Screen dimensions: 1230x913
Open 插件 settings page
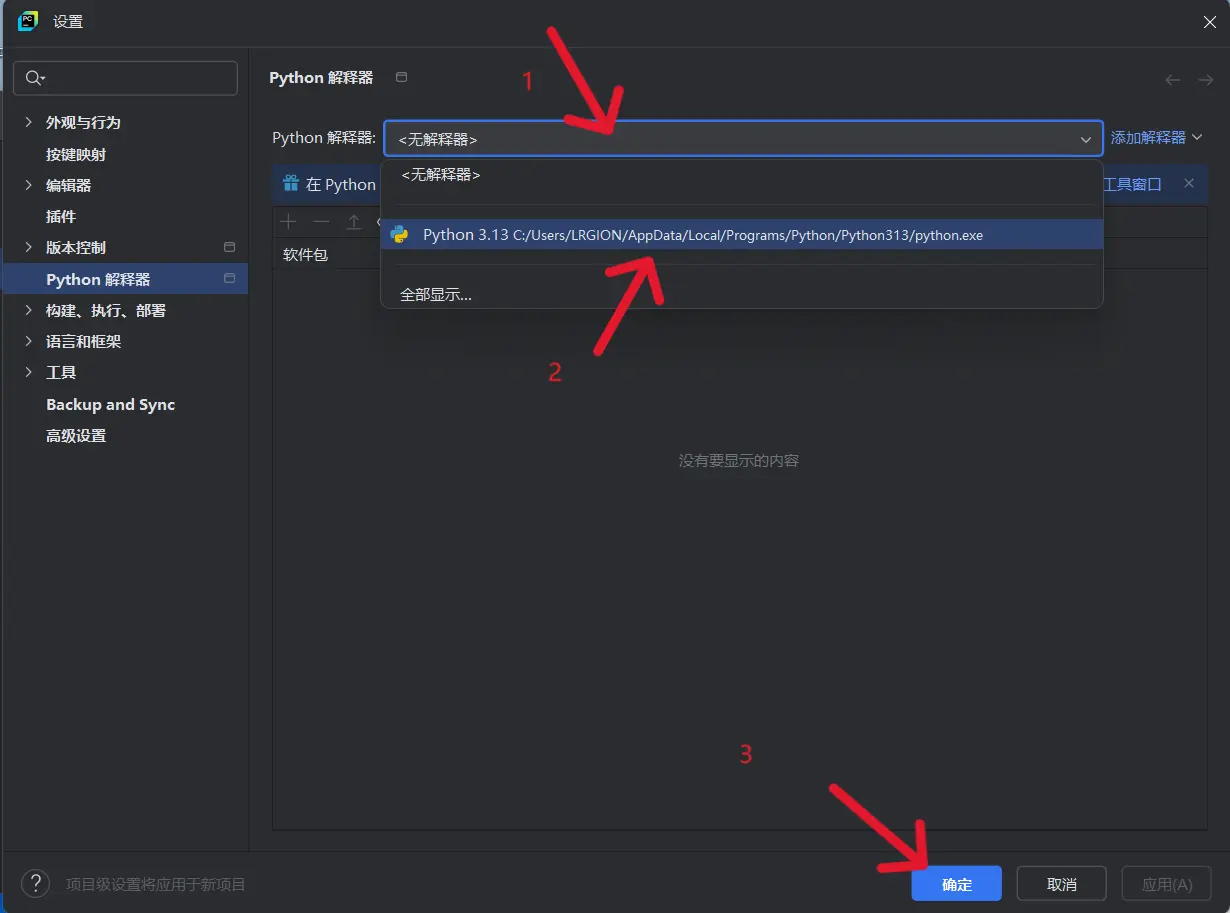tap(61, 216)
